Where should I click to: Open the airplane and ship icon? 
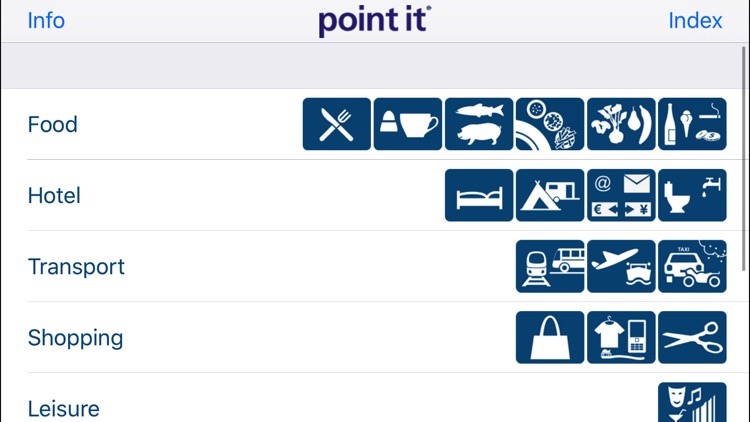(x=621, y=267)
